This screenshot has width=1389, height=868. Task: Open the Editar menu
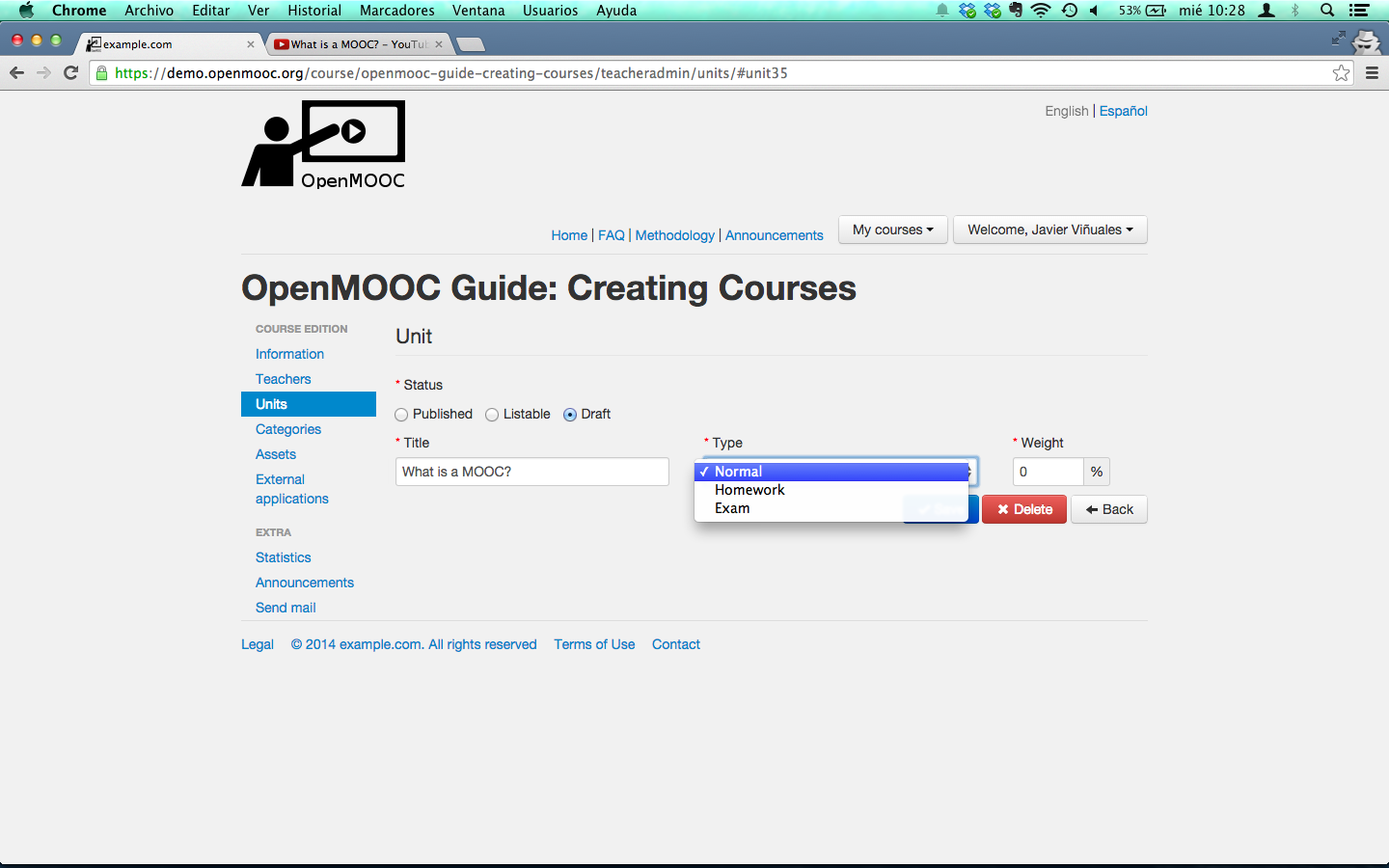point(210,11)
